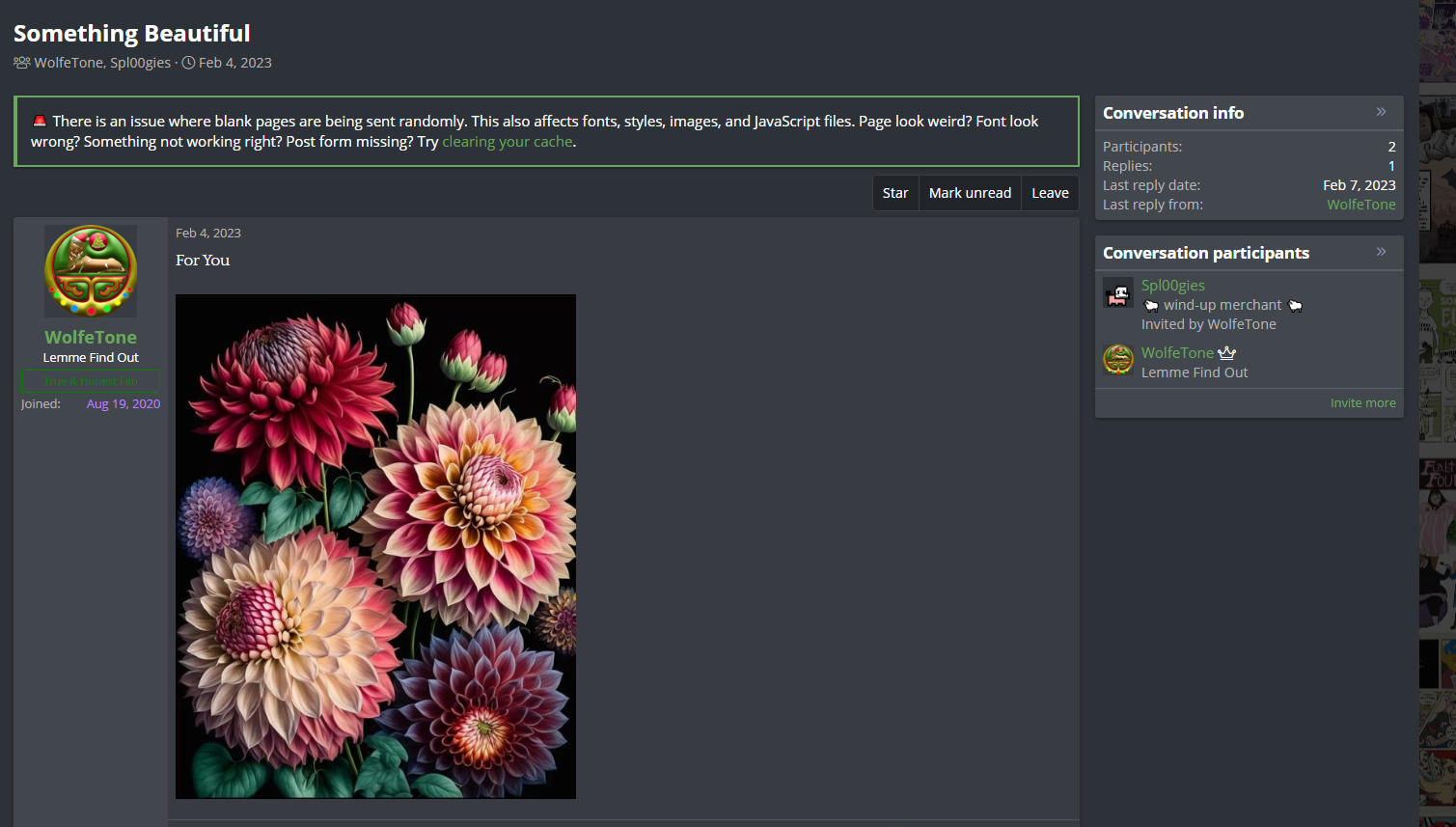Click the Last reply from WolfeTone link
The image size is (1456, 827).
tap(1360, 205)
